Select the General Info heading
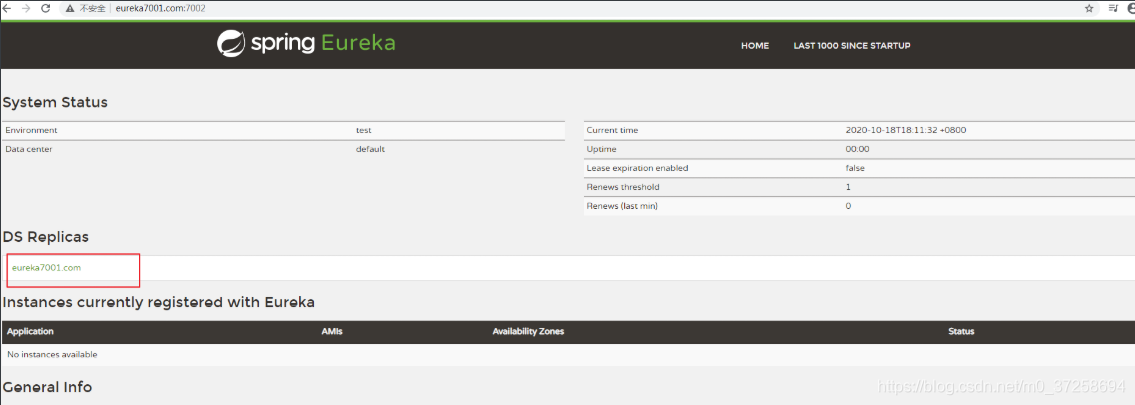This screenshot has height=405, width=1135. coord(48,387)
